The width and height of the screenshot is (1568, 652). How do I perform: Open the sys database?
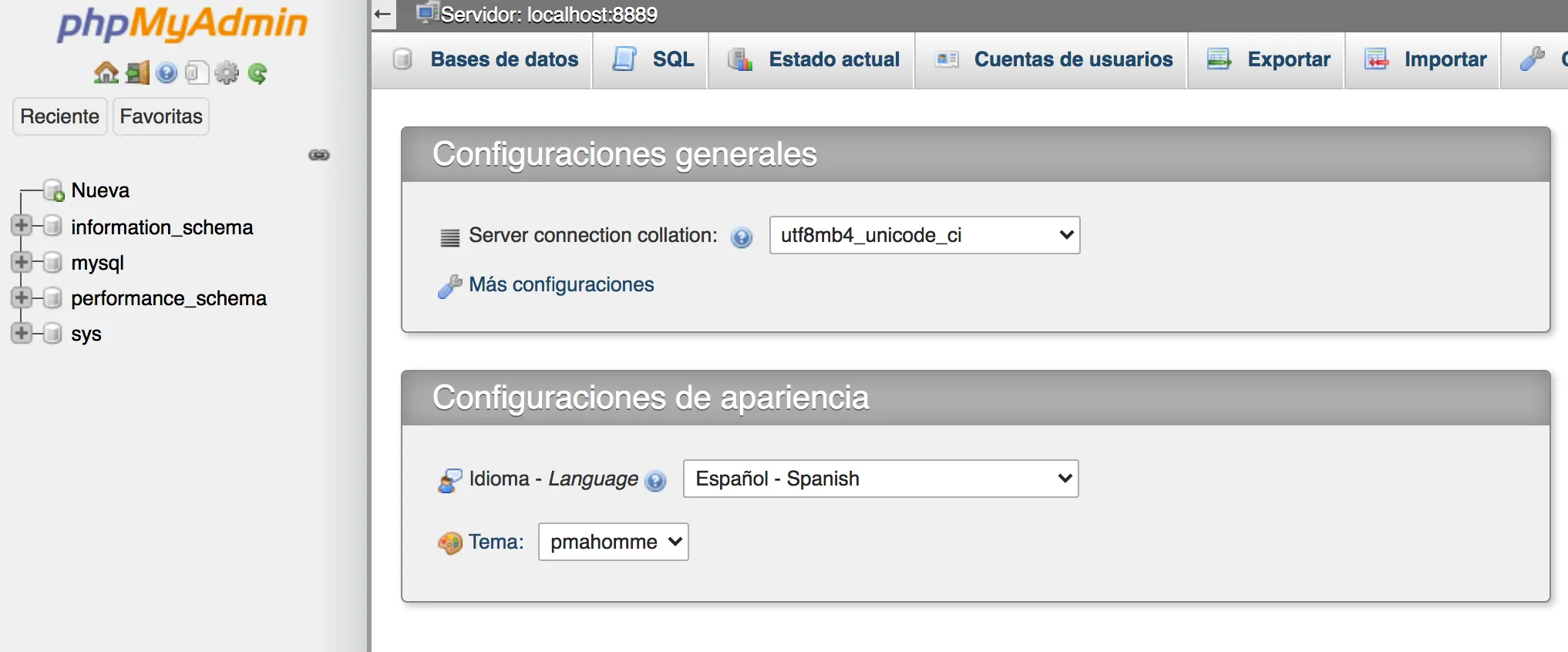click(86, 334)
